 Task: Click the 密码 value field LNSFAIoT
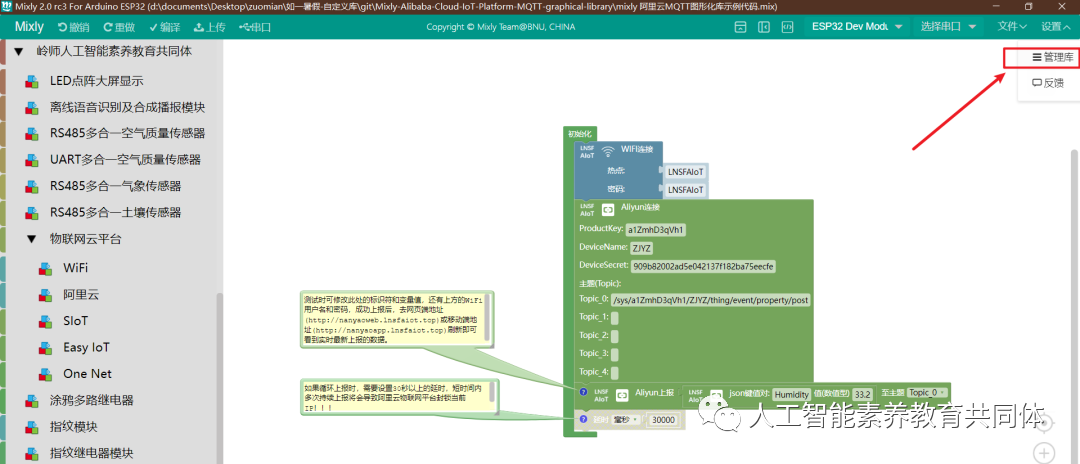(x=685, y=189)
